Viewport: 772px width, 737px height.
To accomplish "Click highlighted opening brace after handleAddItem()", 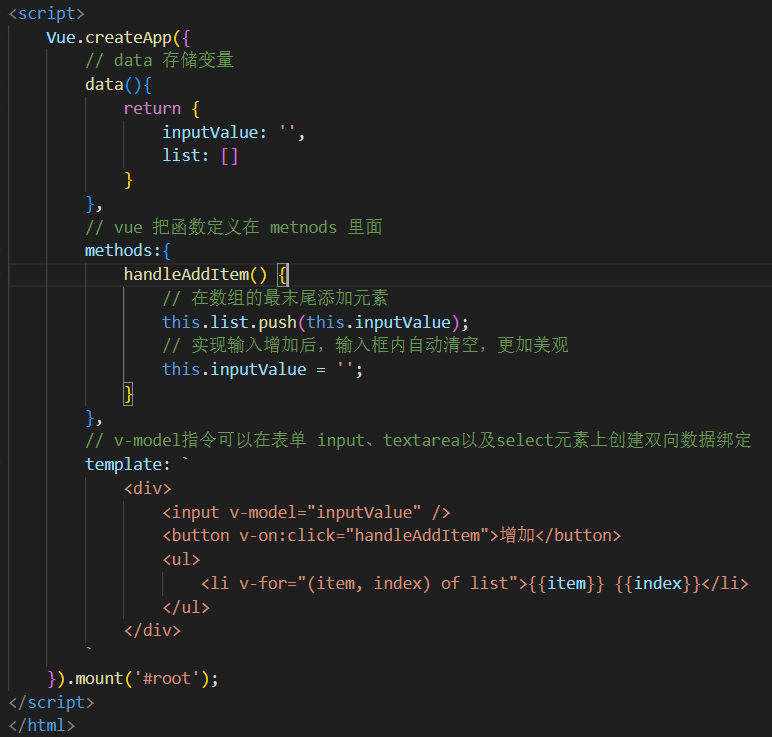I will (x=283, y=274).
